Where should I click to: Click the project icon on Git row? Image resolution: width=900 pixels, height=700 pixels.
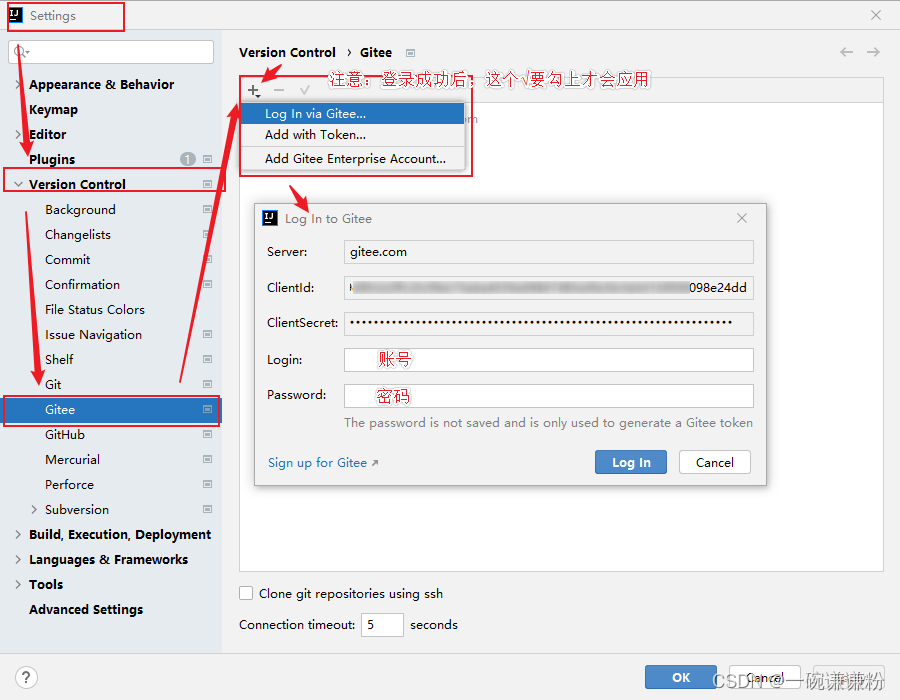pyautogui.click(x=208, y=384)
